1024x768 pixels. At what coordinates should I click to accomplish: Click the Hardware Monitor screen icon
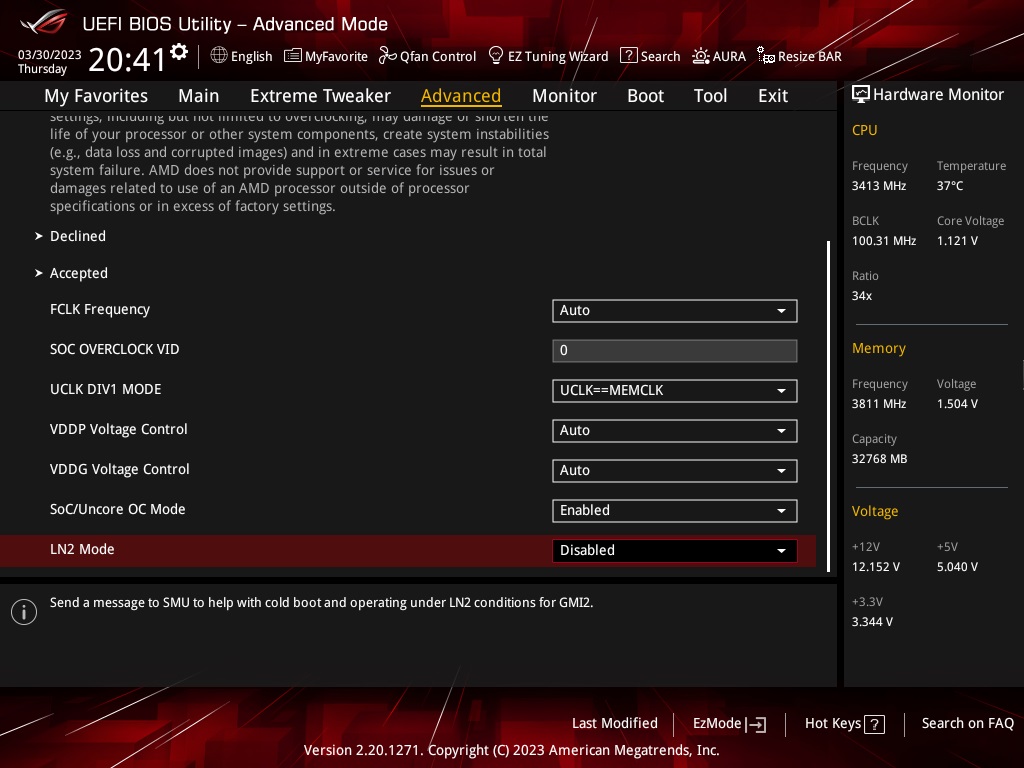point(861,94)
